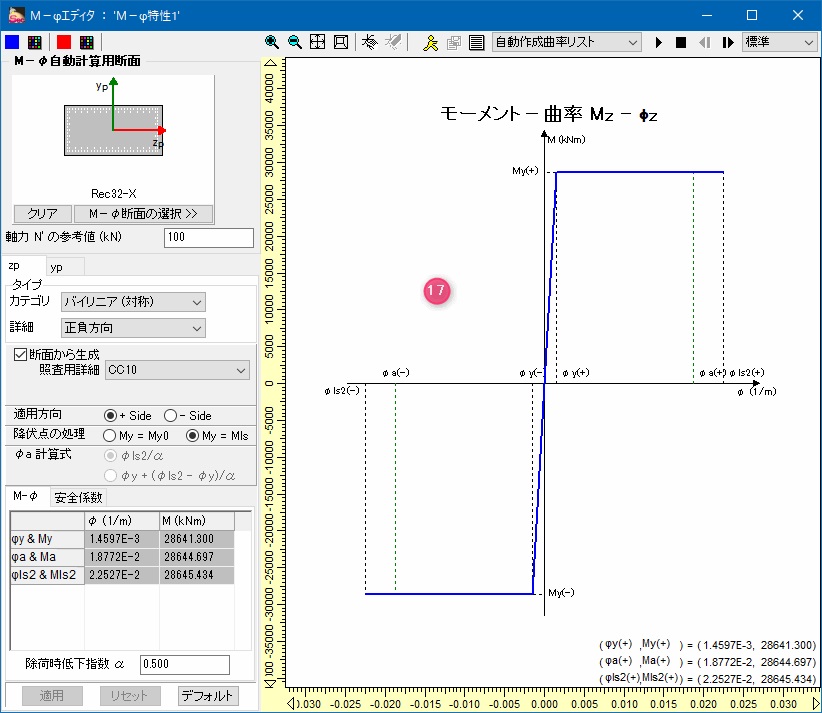Screen dimensions: 822x713
Task: Click the cell with value 2.2527E-2
Action: [122, 575]
